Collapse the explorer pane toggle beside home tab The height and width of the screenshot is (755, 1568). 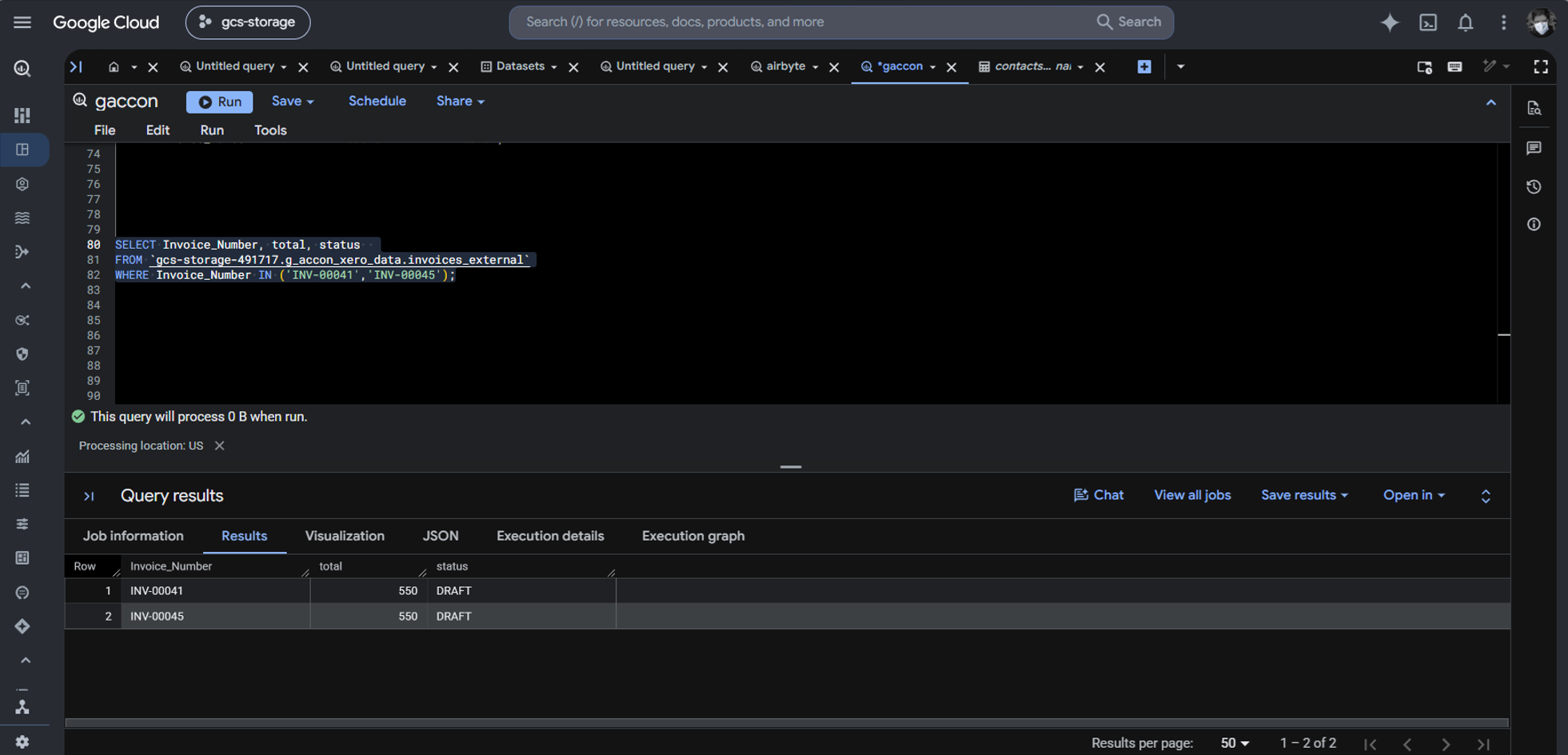(76, 66)
